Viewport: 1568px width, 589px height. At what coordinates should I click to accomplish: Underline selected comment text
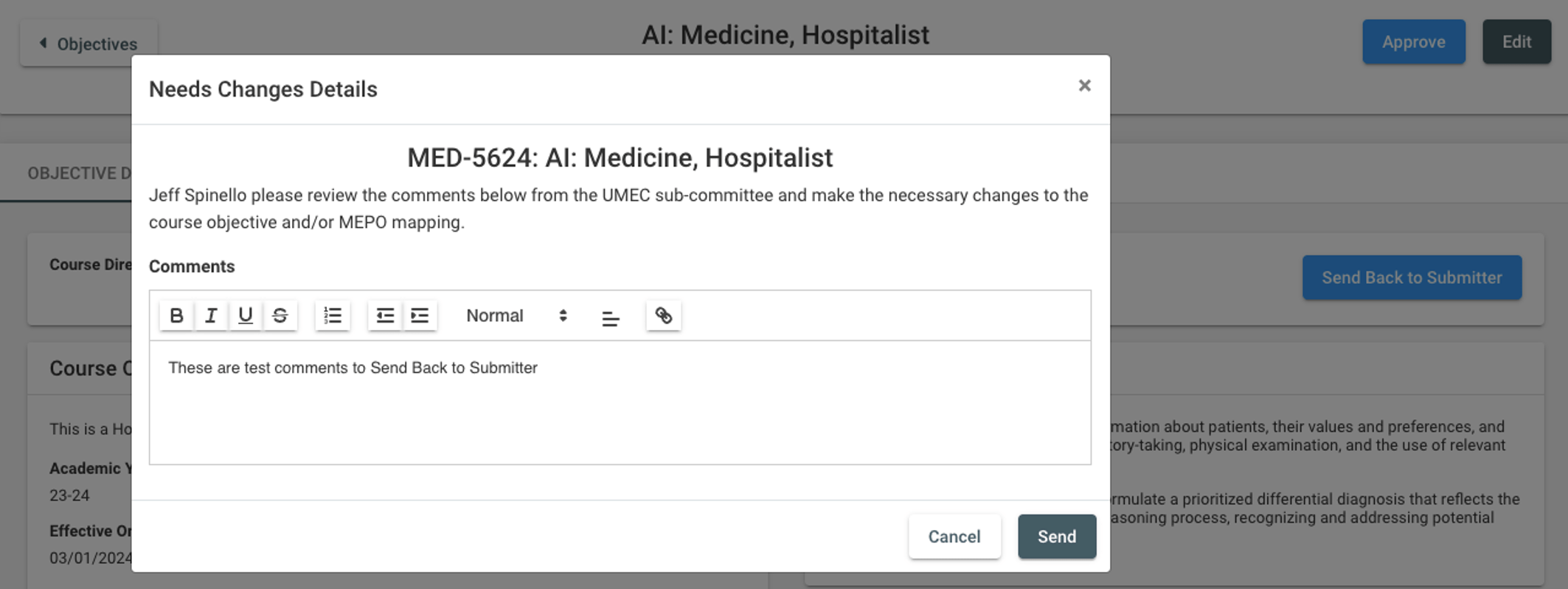[x=246, y=316]
